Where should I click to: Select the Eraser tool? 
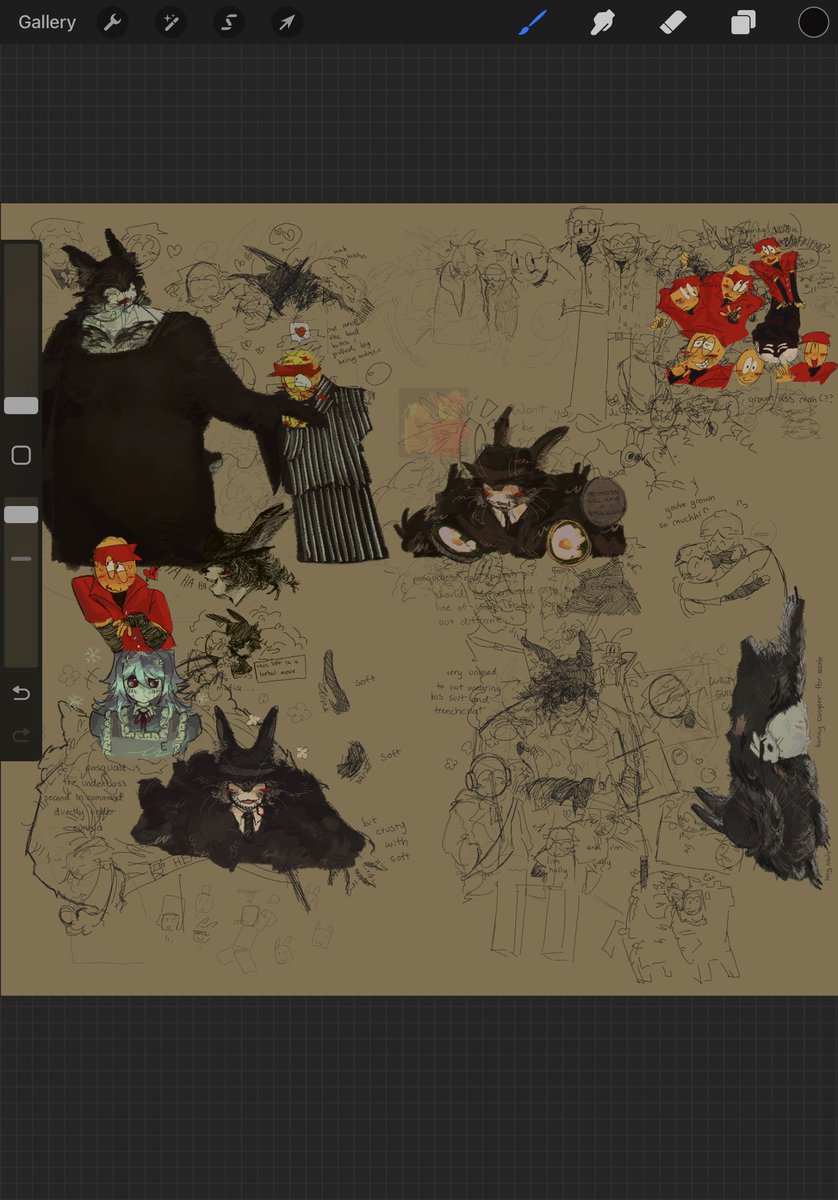[673, 22]
